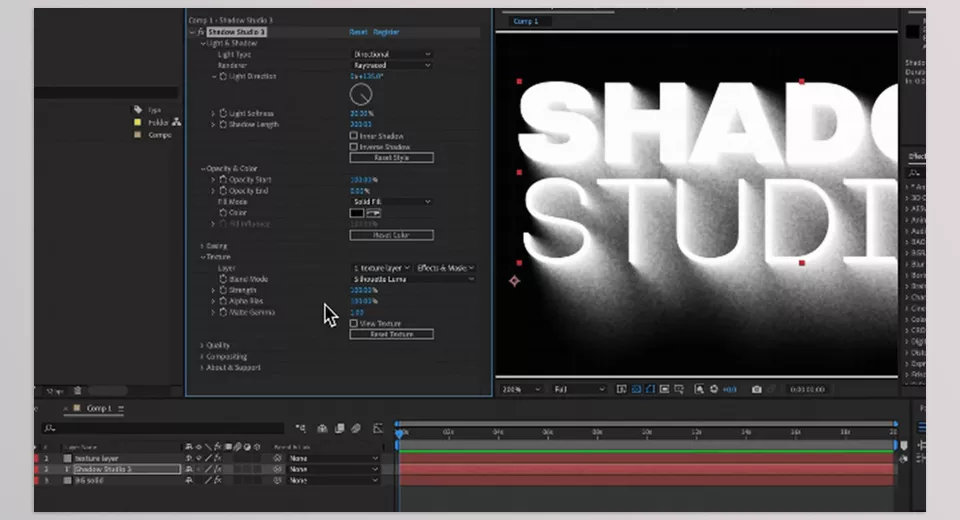Click the motion blur enable icon in timeline
The image size is (960, 520).
pos(356,428)
